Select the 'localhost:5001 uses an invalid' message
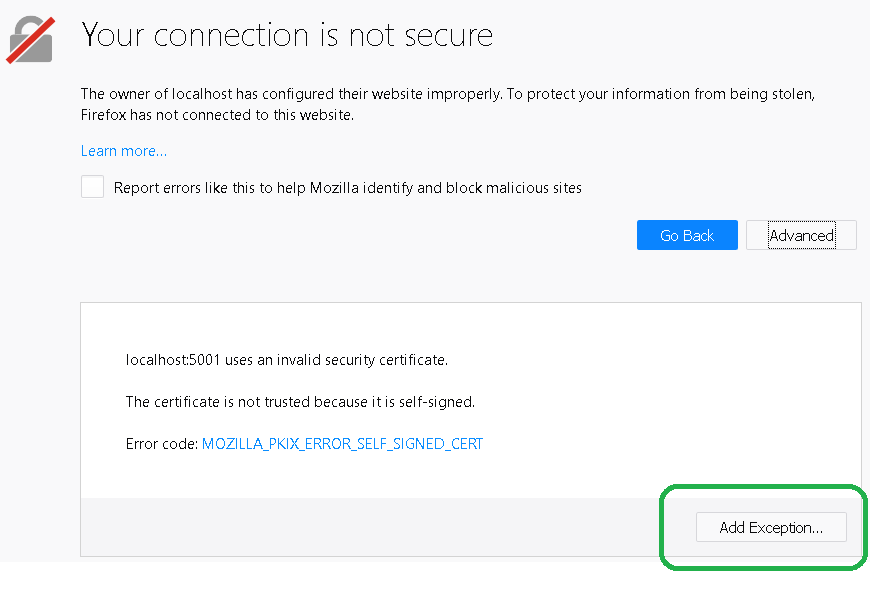 287,360
